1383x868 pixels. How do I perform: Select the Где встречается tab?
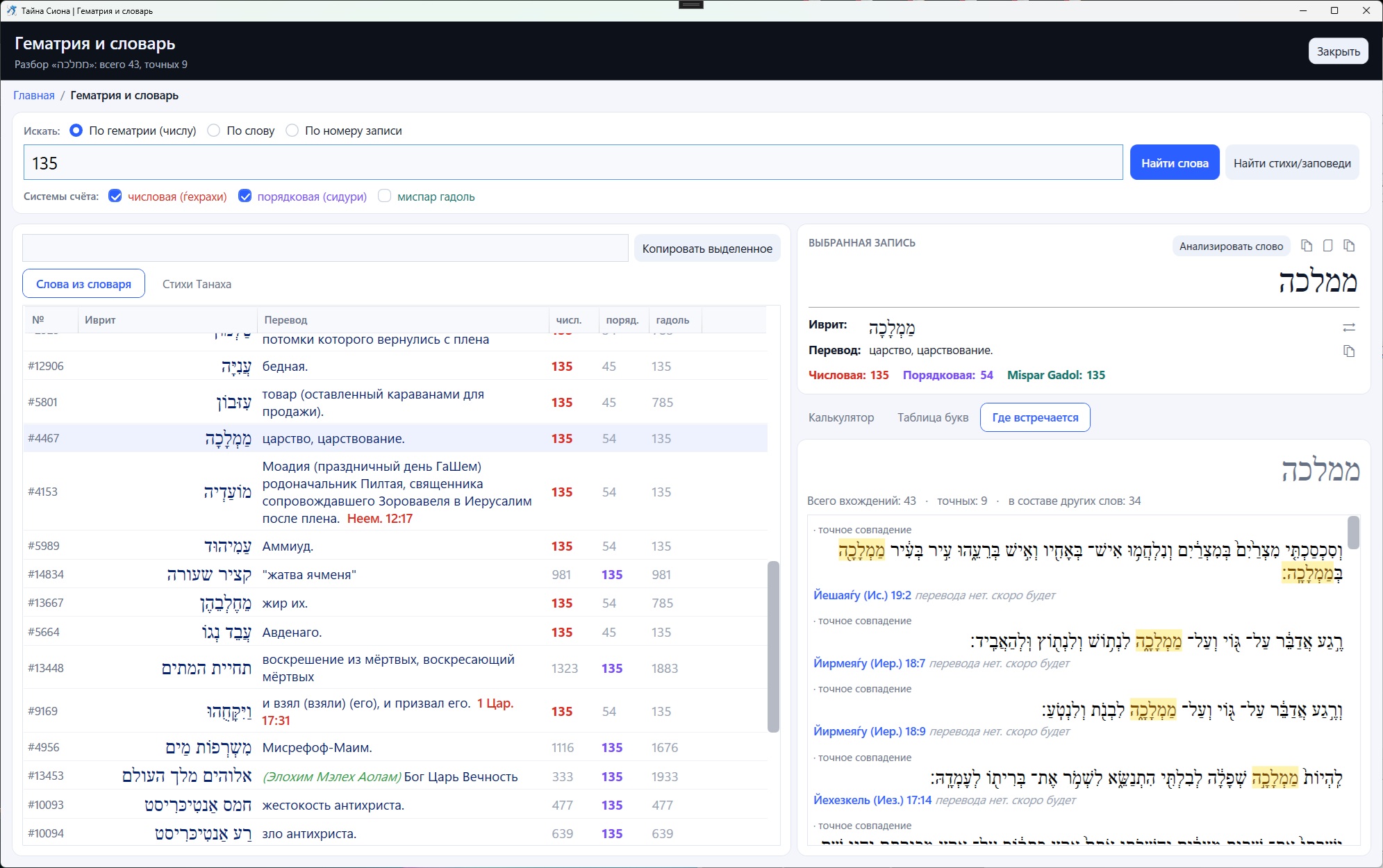1035,417
